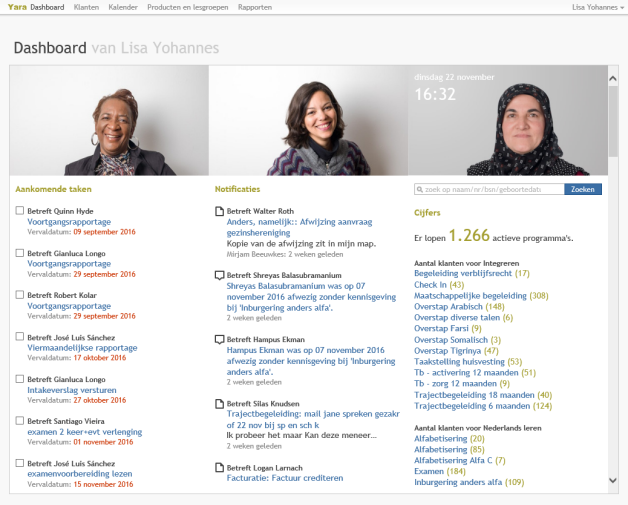Open Inburgering anders alfa link
The image size is (628, 505).
[458, 482]
